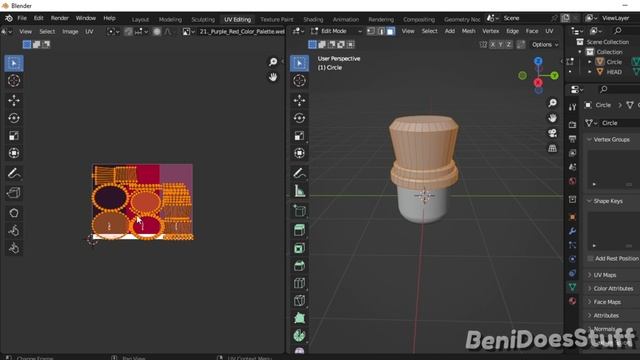This screenshot has width=640, height=360.
Task: Open UV menu in UV editor header
Action: pos(89,31)
